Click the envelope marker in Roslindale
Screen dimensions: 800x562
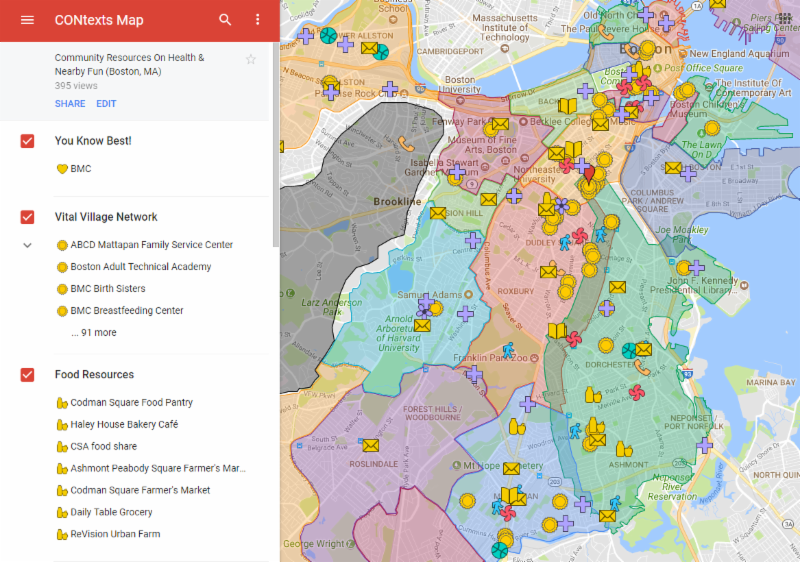click(x=371, y=445)
